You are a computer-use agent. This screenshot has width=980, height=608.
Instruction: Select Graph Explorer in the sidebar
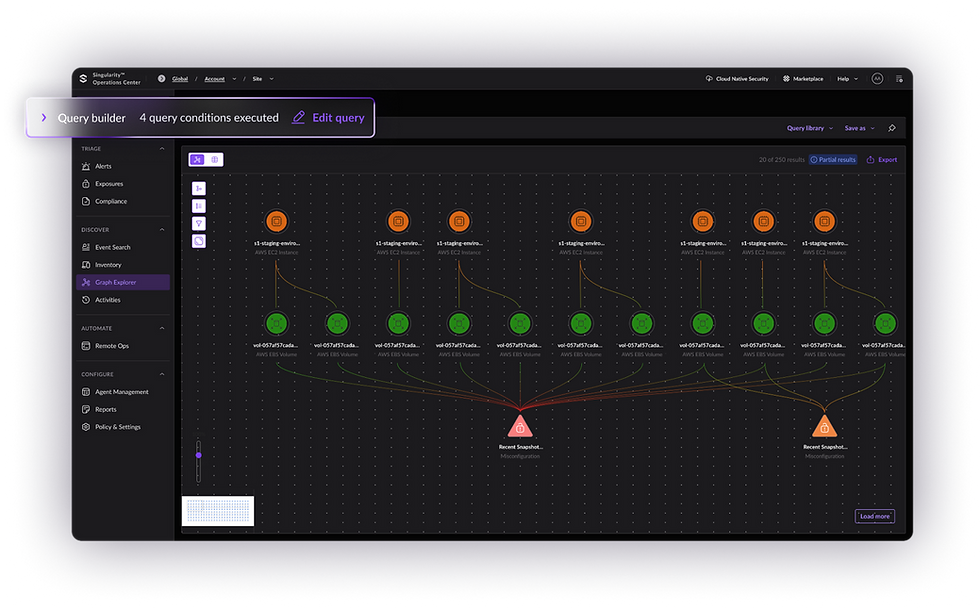click(x=122, y=282)
